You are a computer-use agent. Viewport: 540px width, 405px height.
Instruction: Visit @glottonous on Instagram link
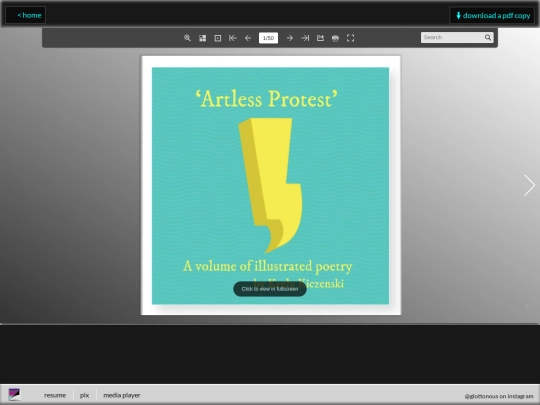[499, 396]
